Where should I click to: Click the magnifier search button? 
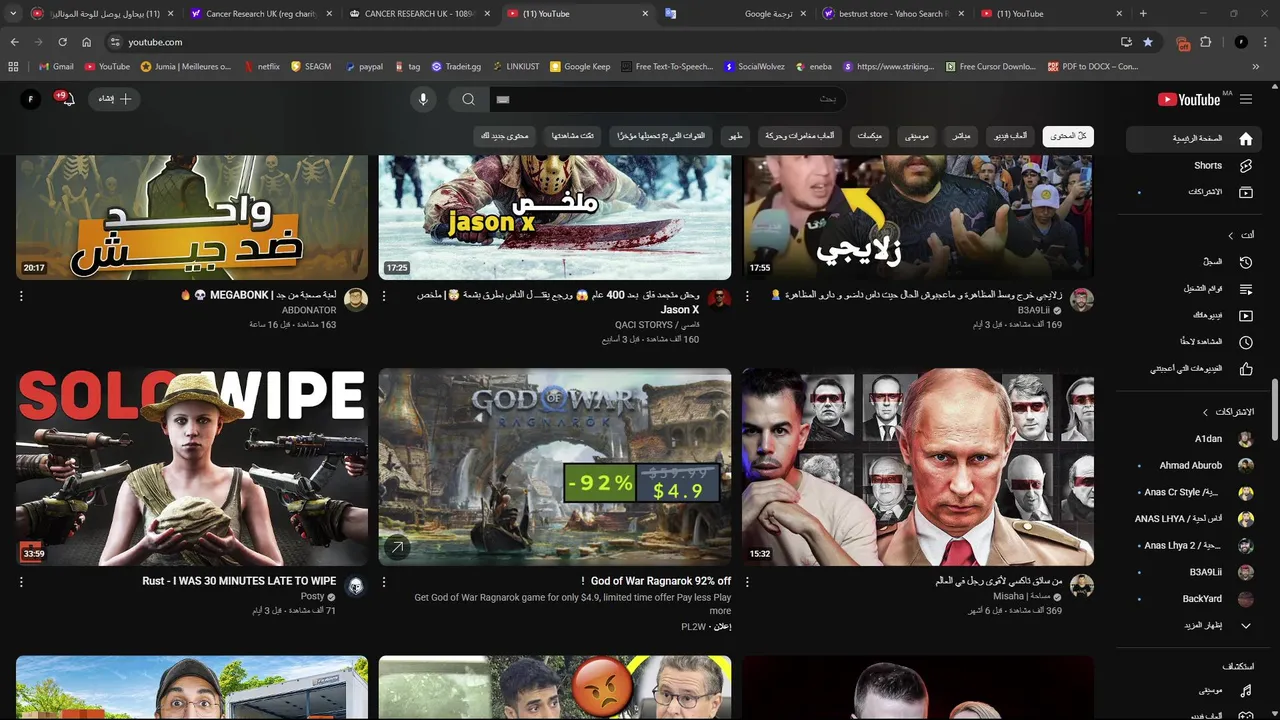468,99
